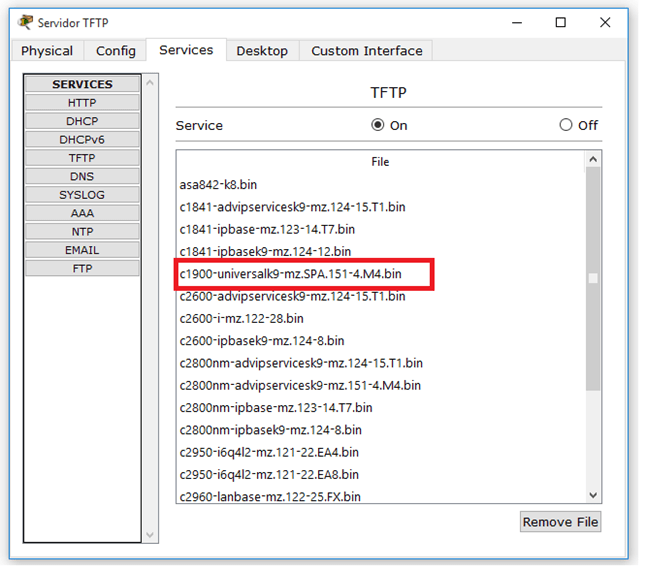The height and width of the screenshot is (571, 647).
Task: Choose the DNS service button
Action: pyautogui.click(x=82, y=176)
